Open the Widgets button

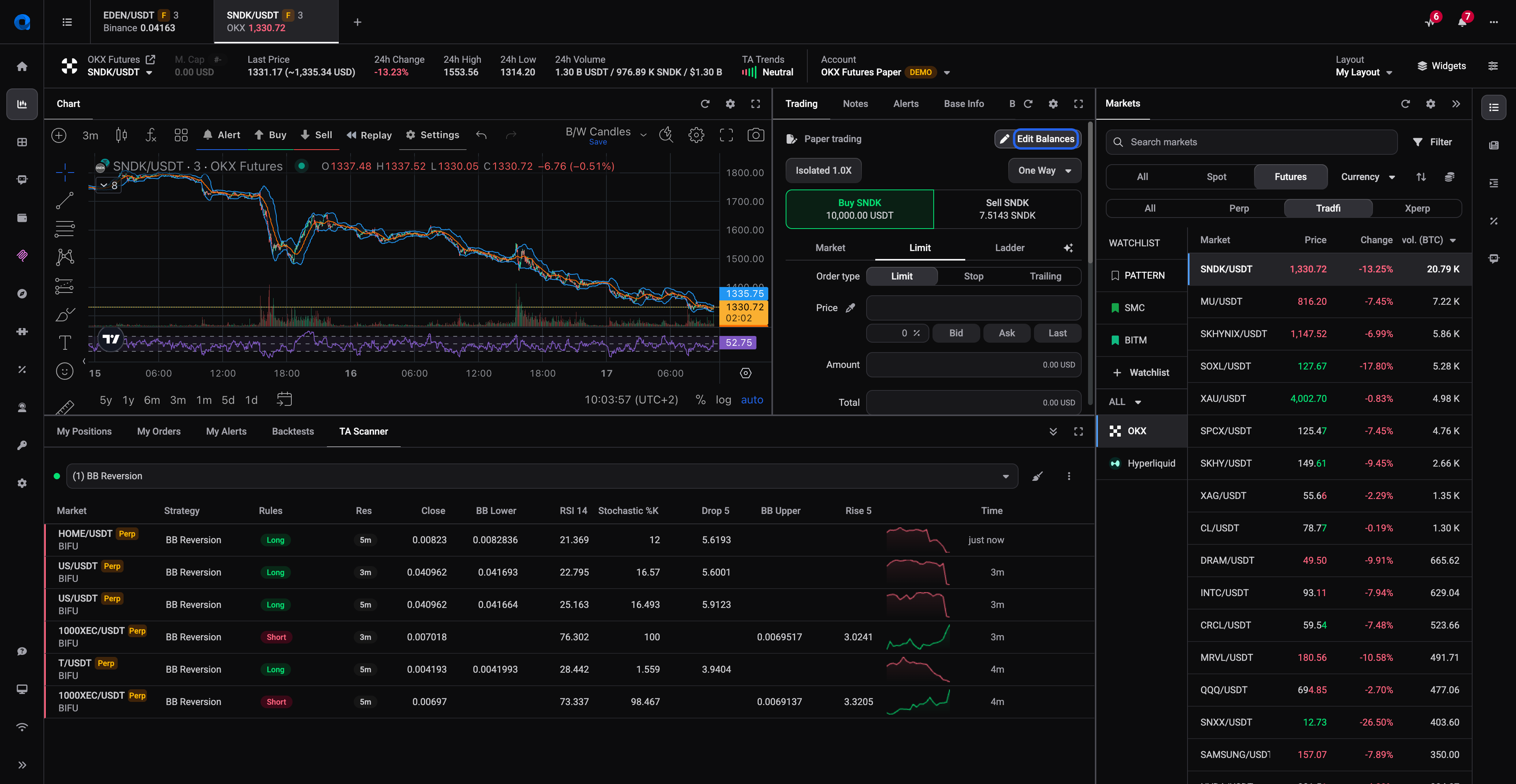click(1441, 66)
